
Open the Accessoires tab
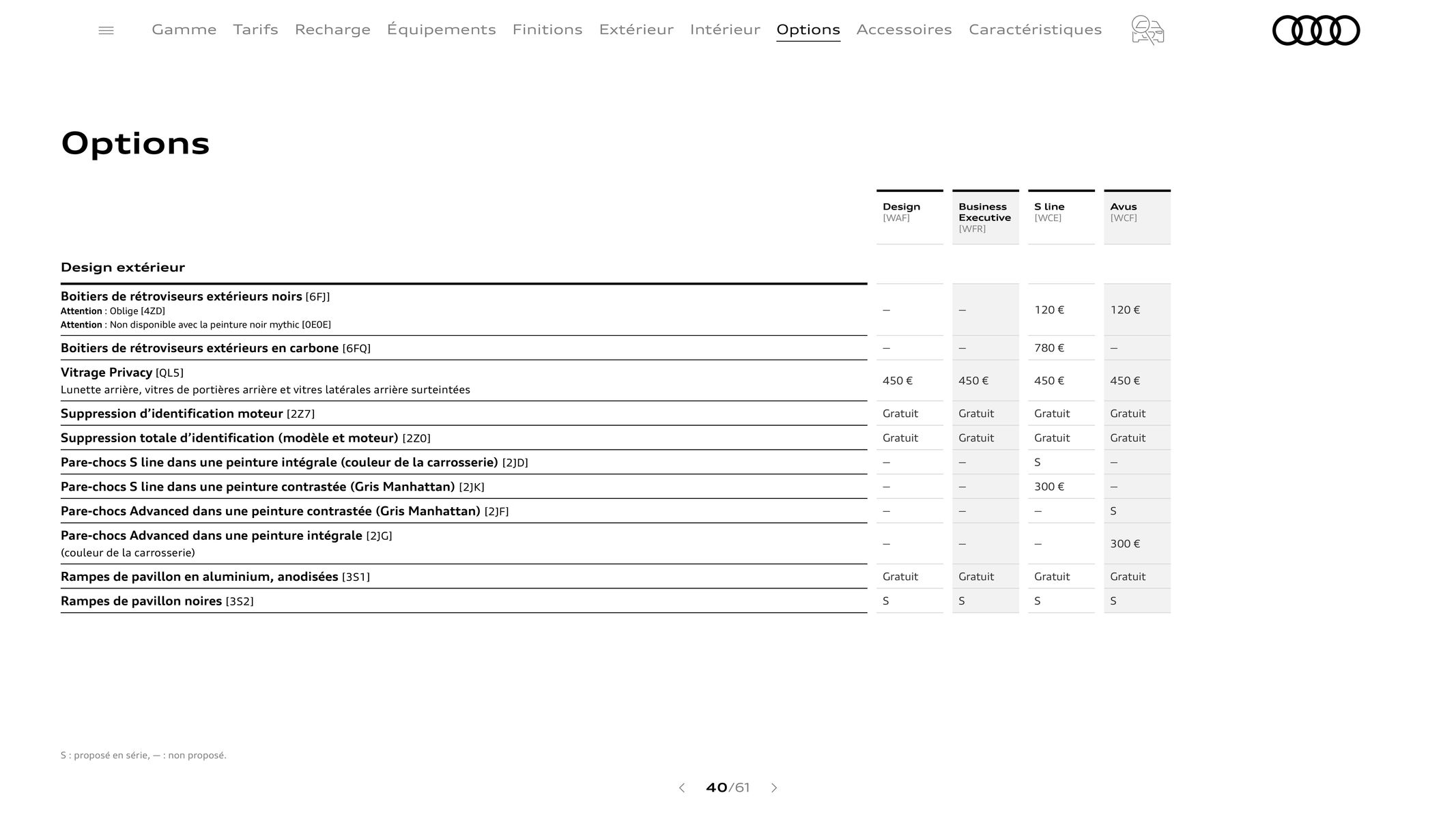[x=904, y=29]
